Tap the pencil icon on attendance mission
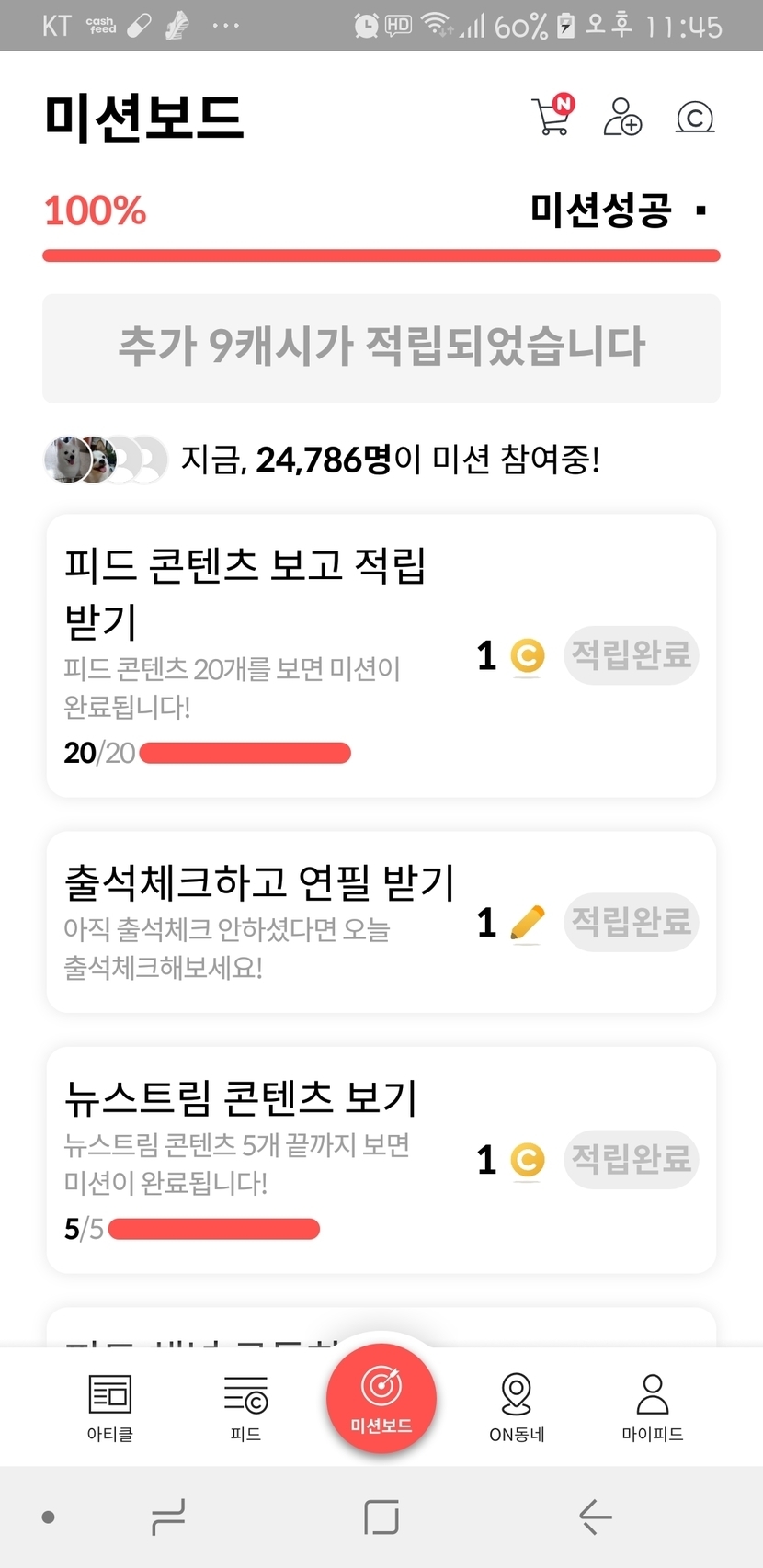763x1568 pixels. point(527,923)
